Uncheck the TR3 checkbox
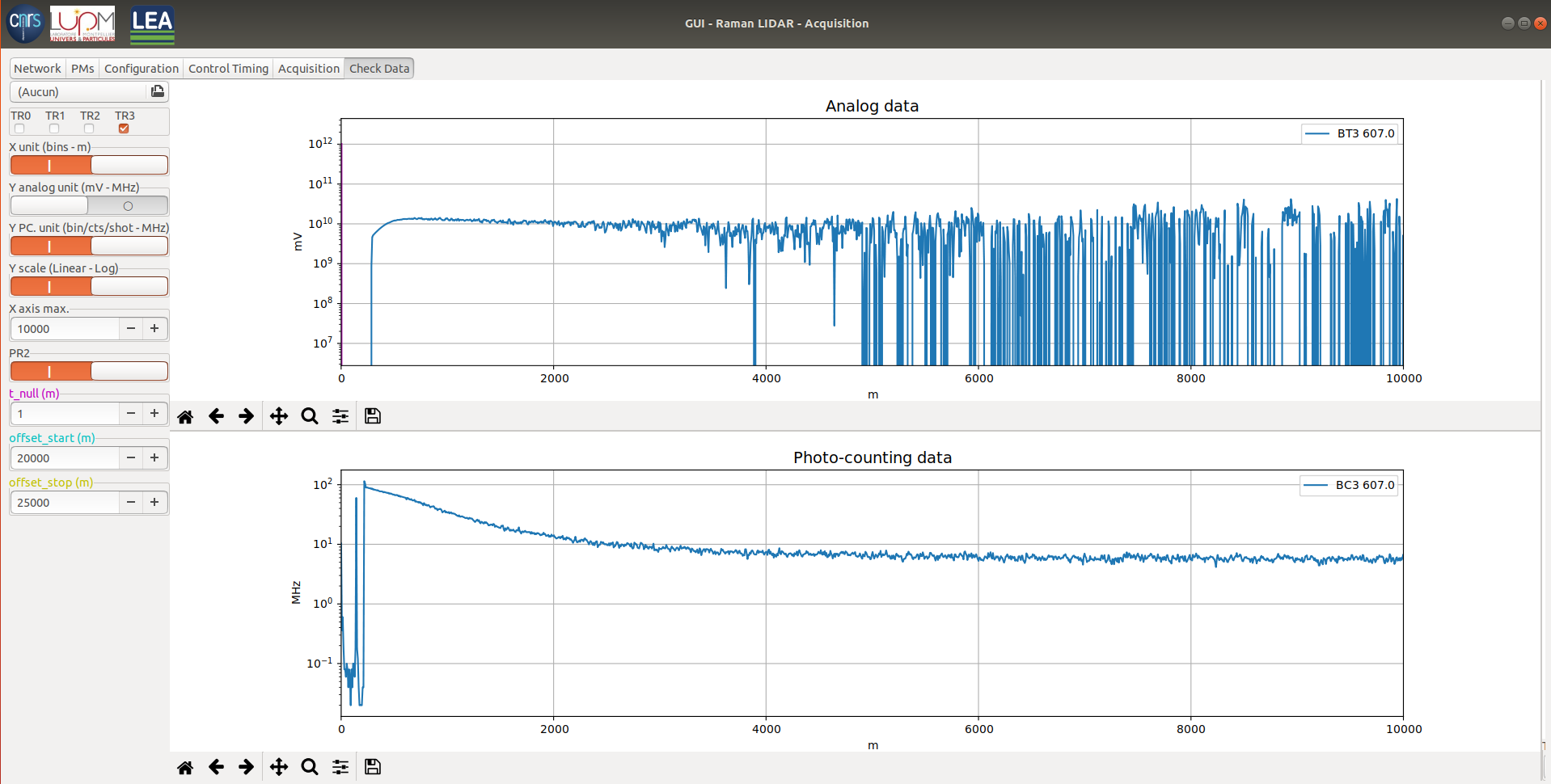 tap(124, 129)
